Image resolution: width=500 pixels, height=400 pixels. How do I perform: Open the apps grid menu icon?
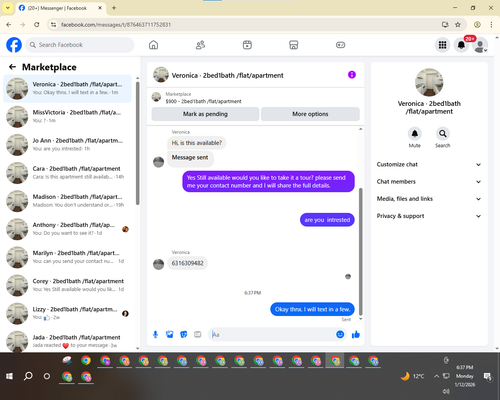(x=442, y=45)
